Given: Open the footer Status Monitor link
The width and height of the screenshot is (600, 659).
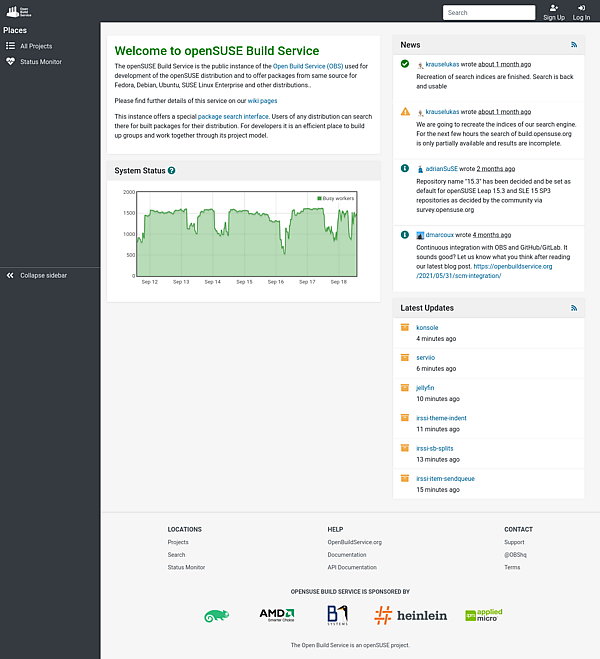Looking at the screenshot, I should (186, 567).
